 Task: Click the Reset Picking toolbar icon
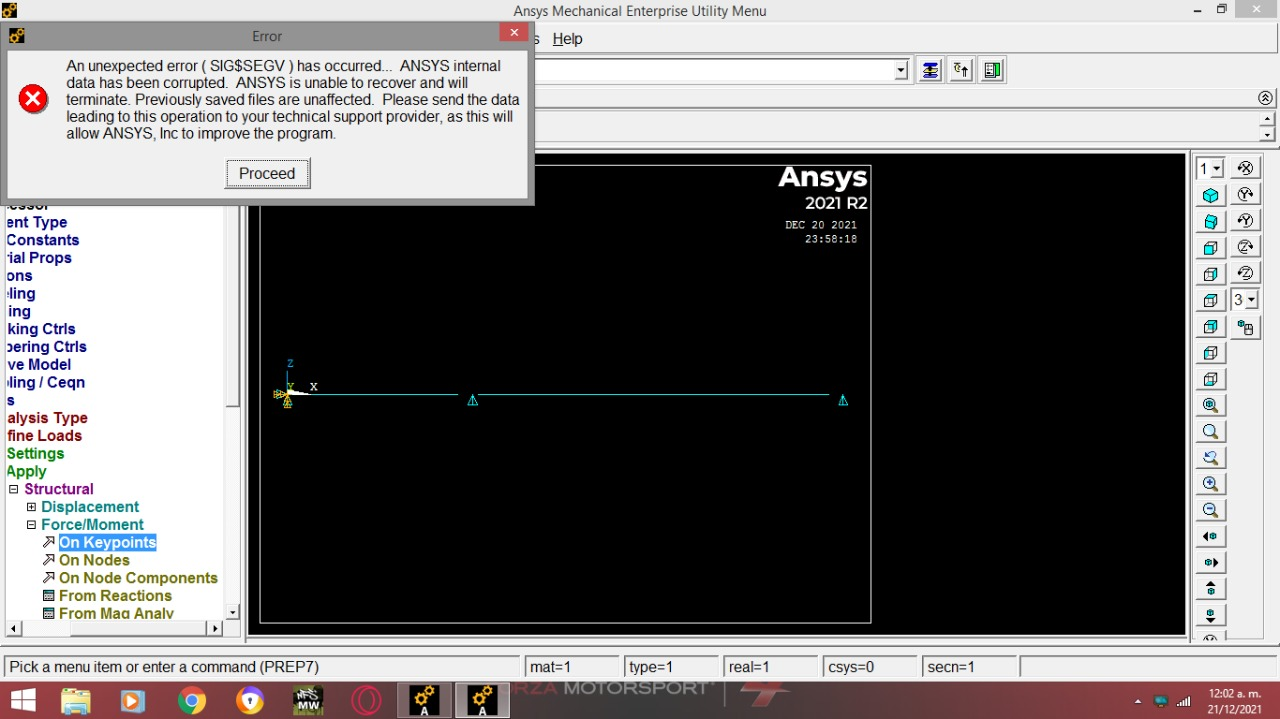click(961, 70)
